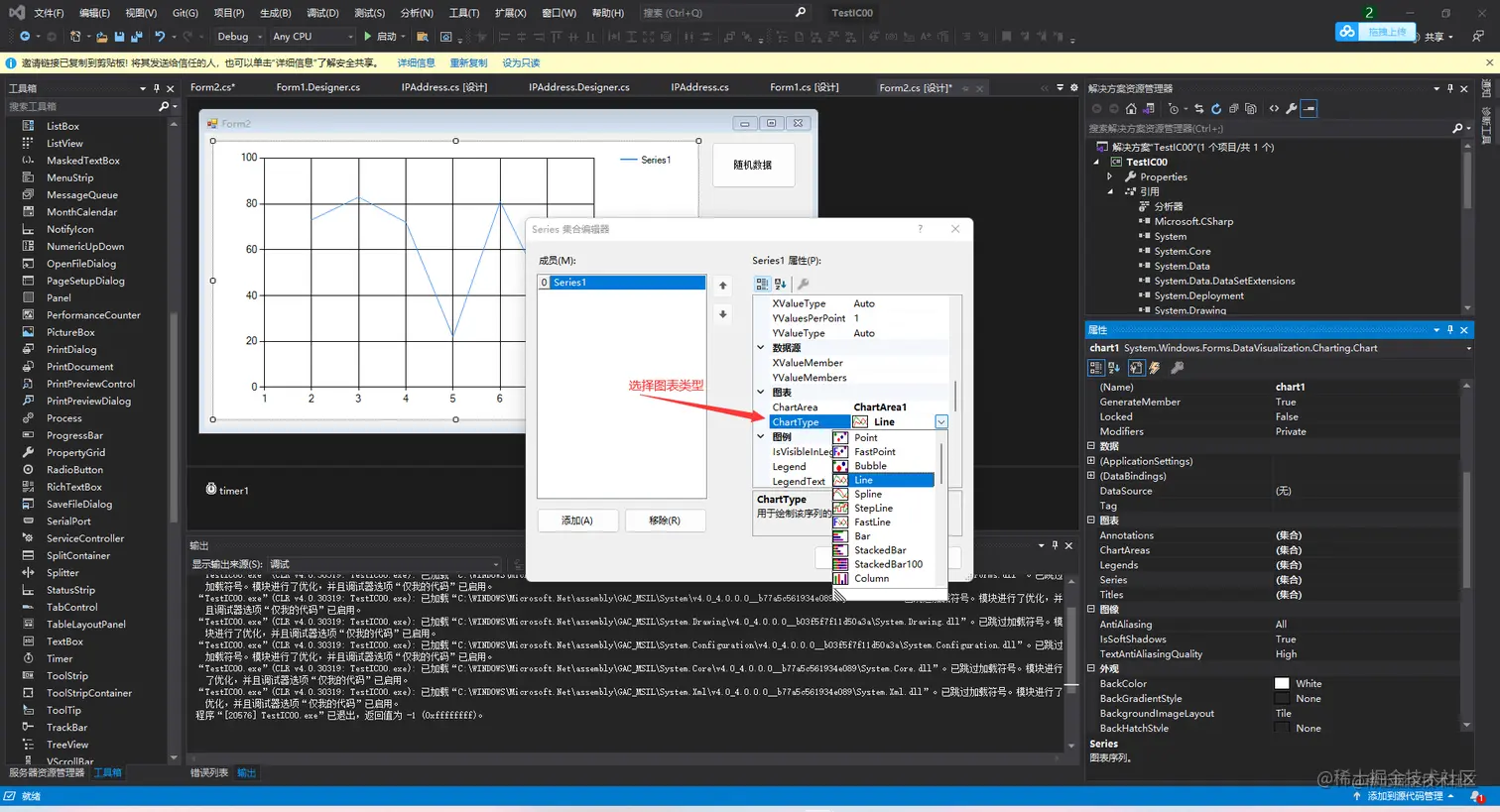Refresh the Solution Explorer
This screenshot has height=812, width=1500.
1216,109
